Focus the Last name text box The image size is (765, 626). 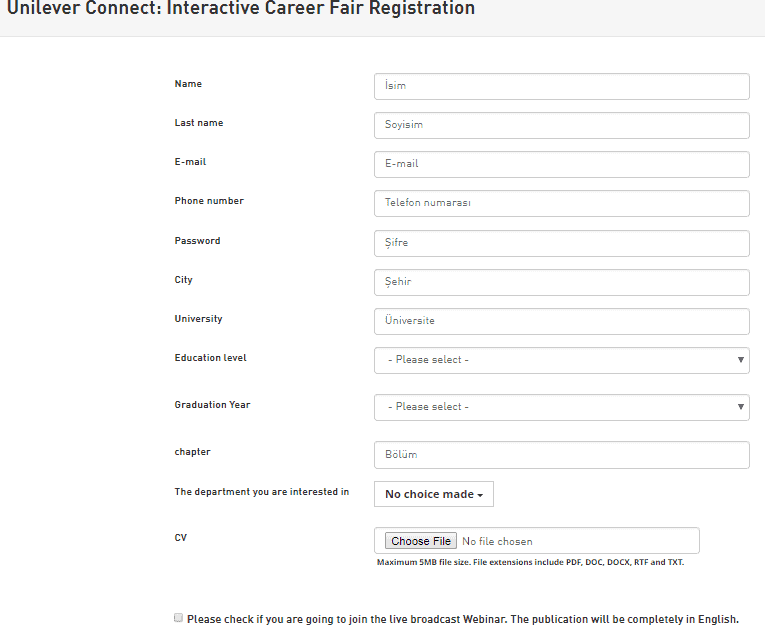[561, 125]
